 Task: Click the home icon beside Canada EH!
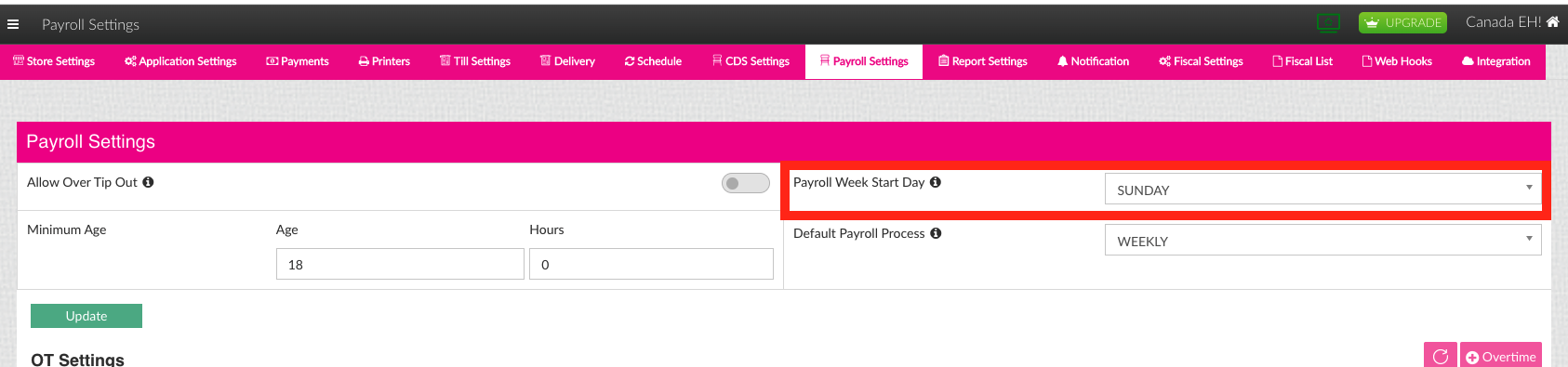pos(1552,21)
